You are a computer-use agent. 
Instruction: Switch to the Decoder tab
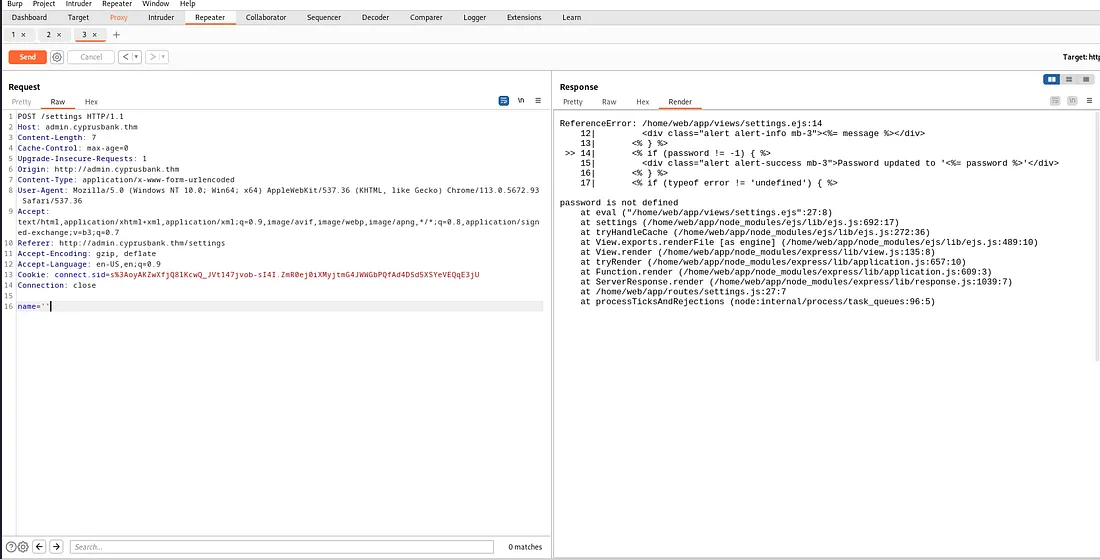pos(375,18)
